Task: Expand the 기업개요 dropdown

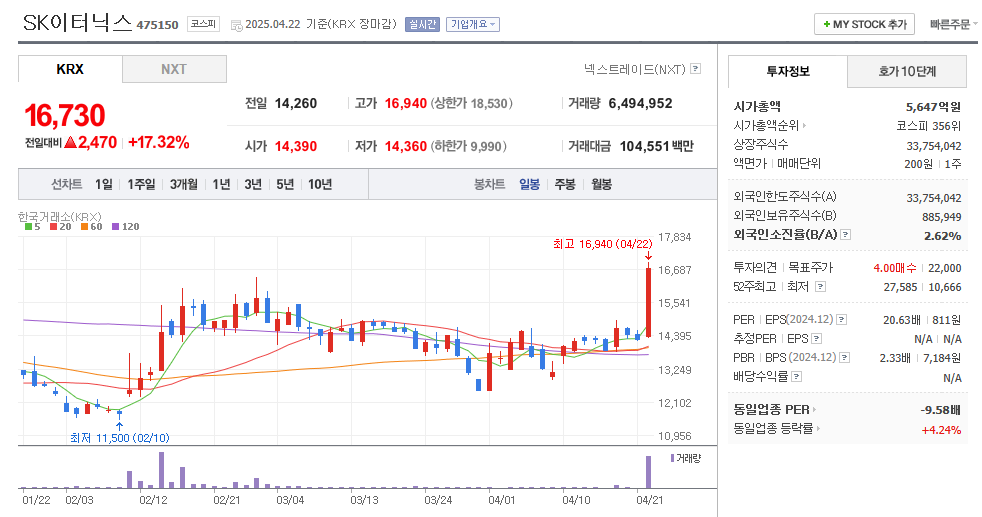Action: (x=473, y=24)
